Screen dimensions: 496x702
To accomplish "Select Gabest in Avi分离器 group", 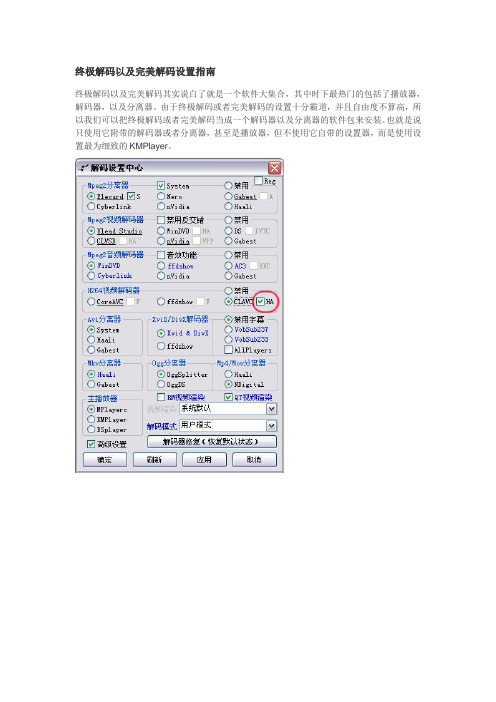I will (x=91, y=350).
